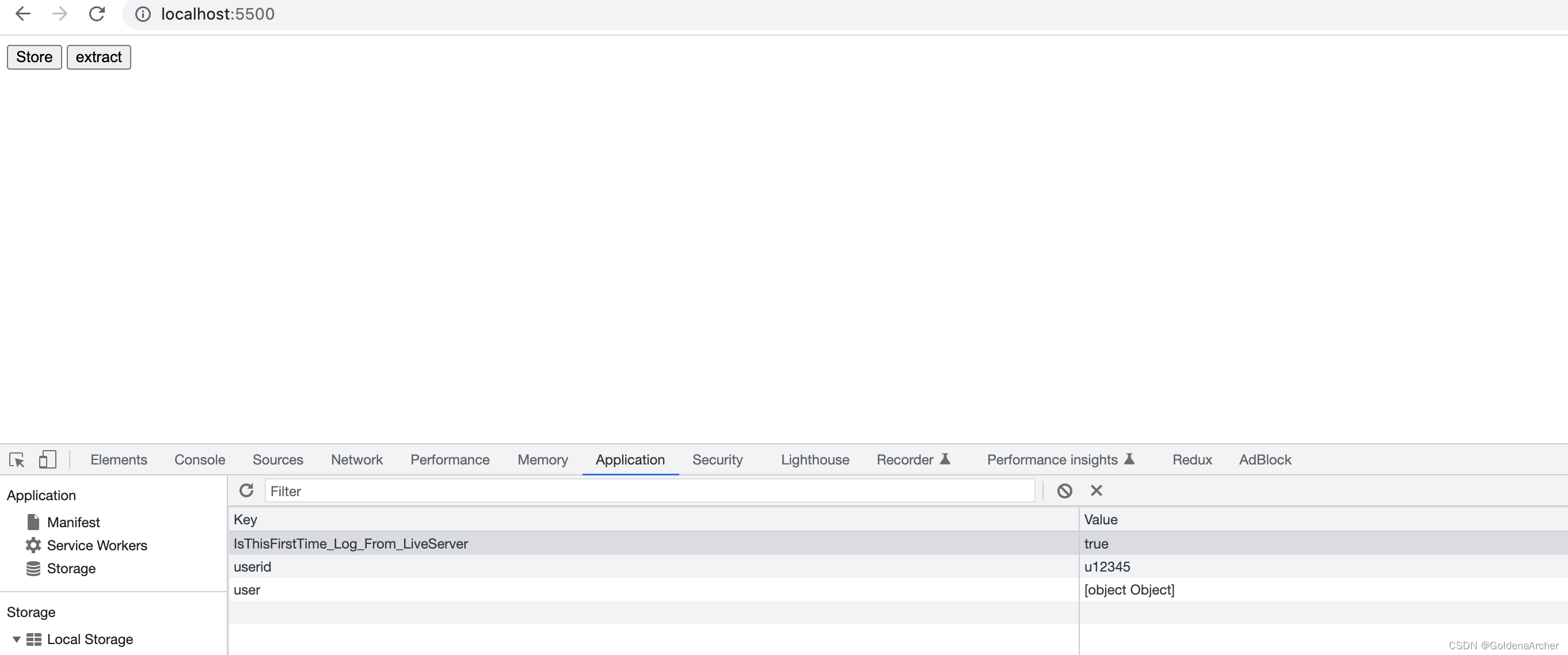The height and width of the screenshot is (655, 1568).
Task: Select the IsThisFirstTime_Log_From_LiveServer row
Action: pos(654,543)
